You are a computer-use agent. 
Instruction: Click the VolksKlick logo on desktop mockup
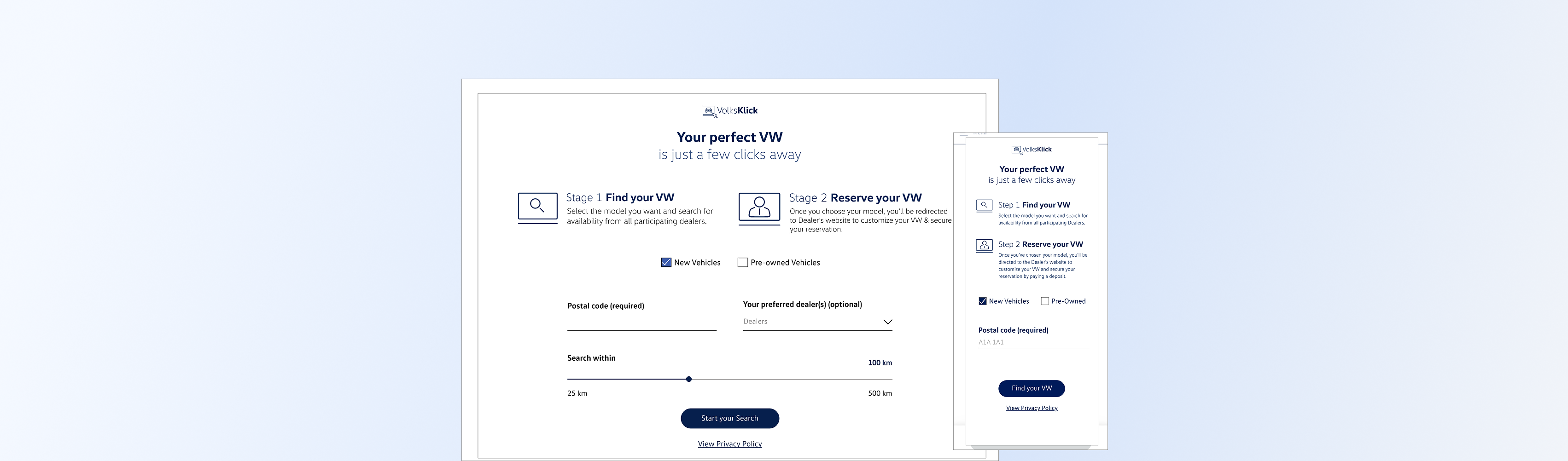click(x=730, y=111)
